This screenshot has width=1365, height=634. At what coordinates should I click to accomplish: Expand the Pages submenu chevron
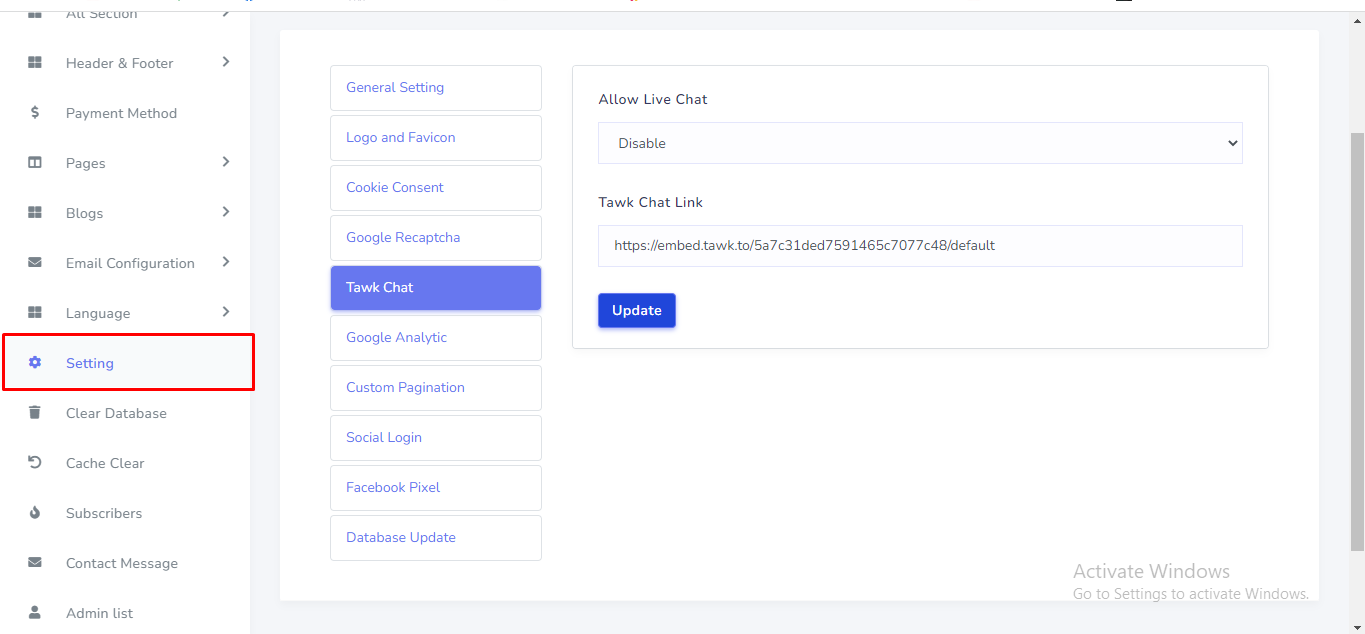pyautogui.click(x=226, y=162)
